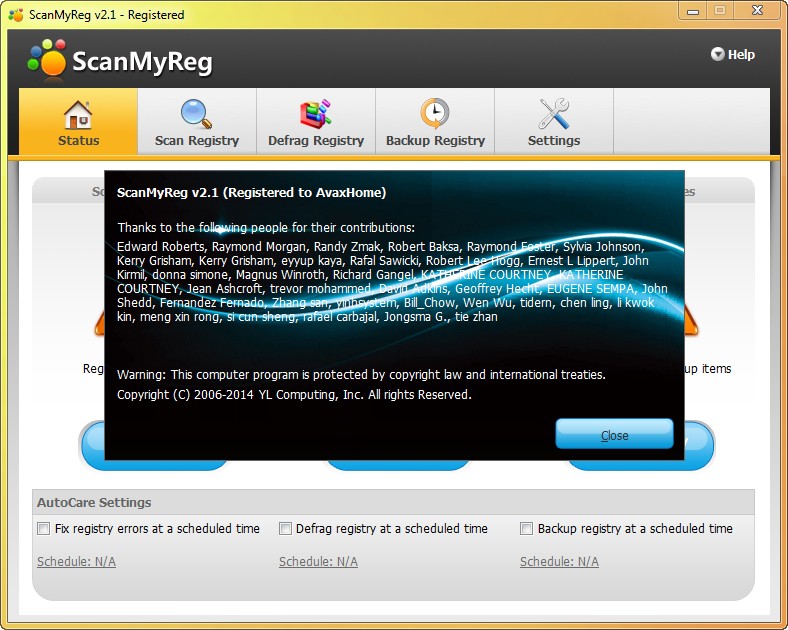Click the Backup Registry clock icon

point(435,114)
